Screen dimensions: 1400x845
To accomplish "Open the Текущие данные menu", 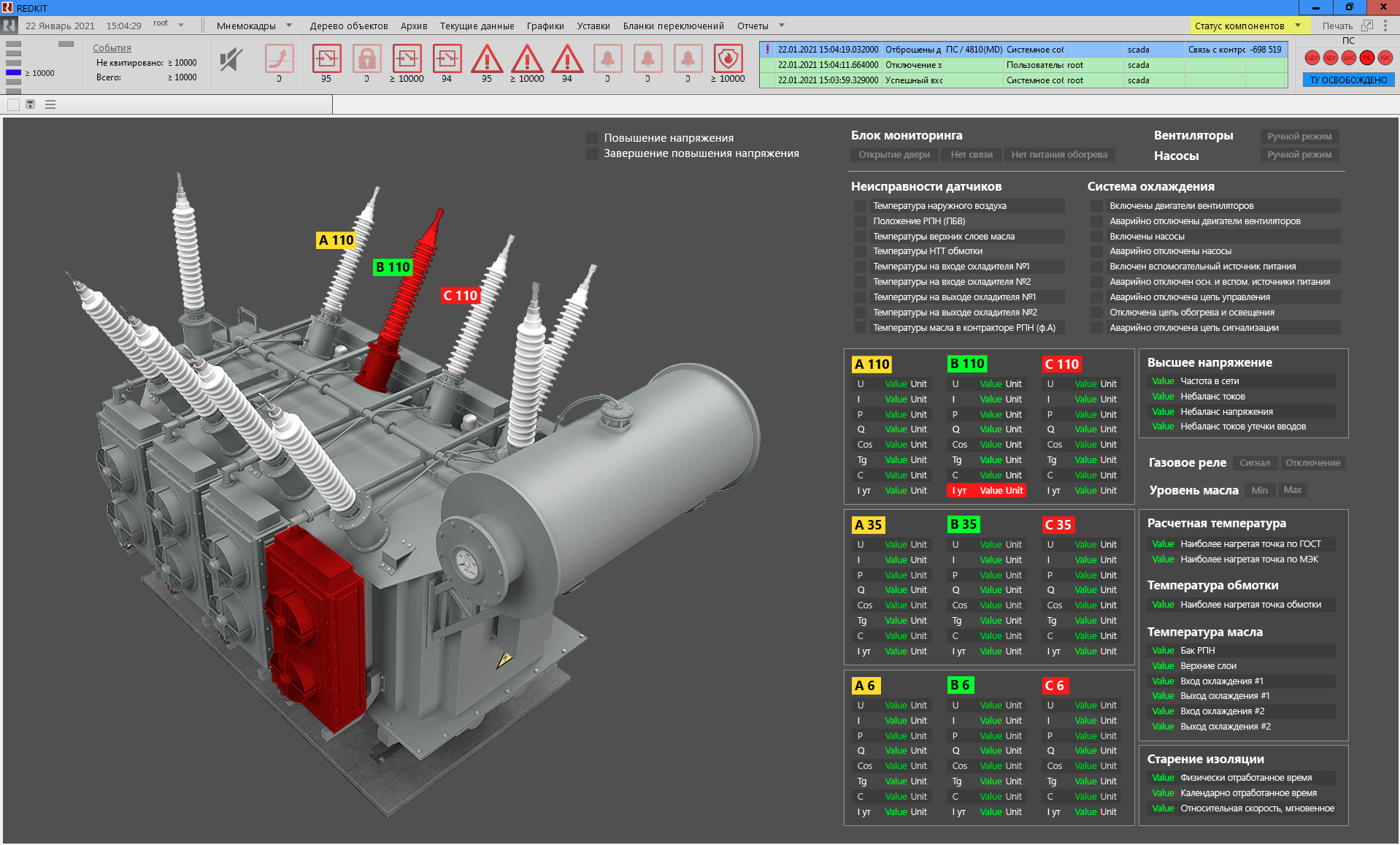I will pyautogui.click(x=477, y=26).
